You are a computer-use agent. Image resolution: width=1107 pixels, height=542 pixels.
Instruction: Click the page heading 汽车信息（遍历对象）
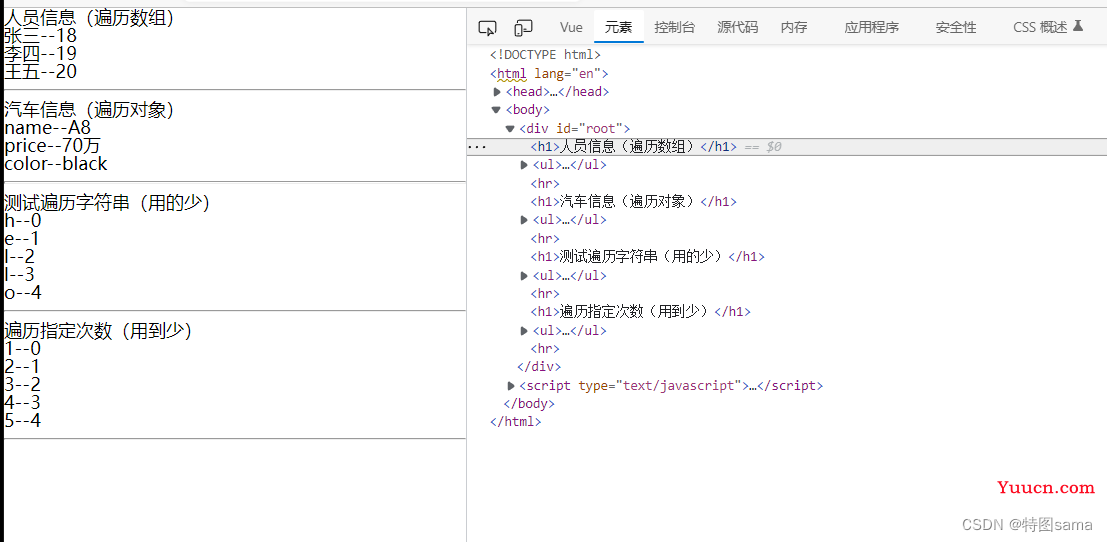(x=89, y=110)
